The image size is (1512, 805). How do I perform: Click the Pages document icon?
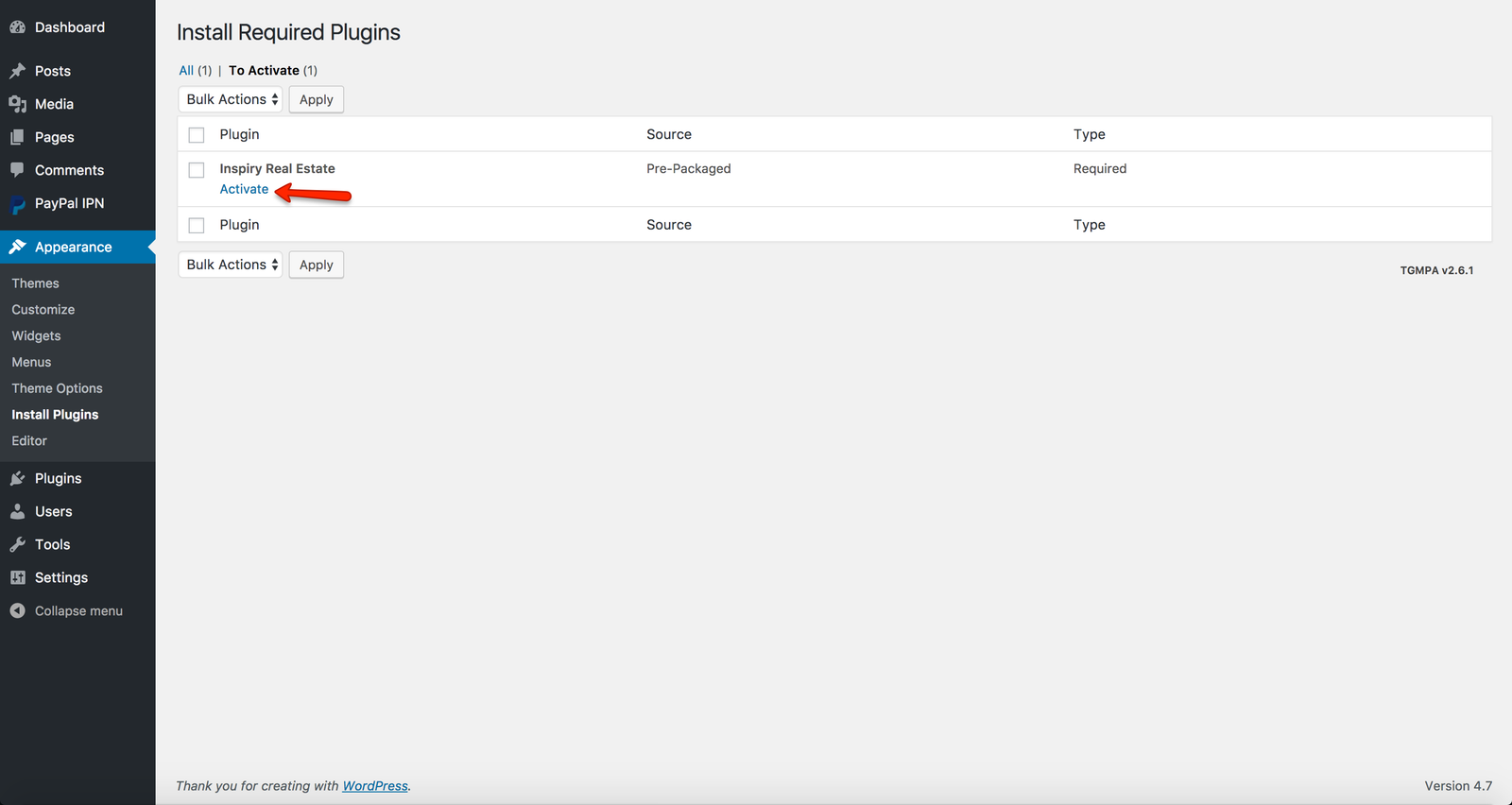[x=17, y=137]
